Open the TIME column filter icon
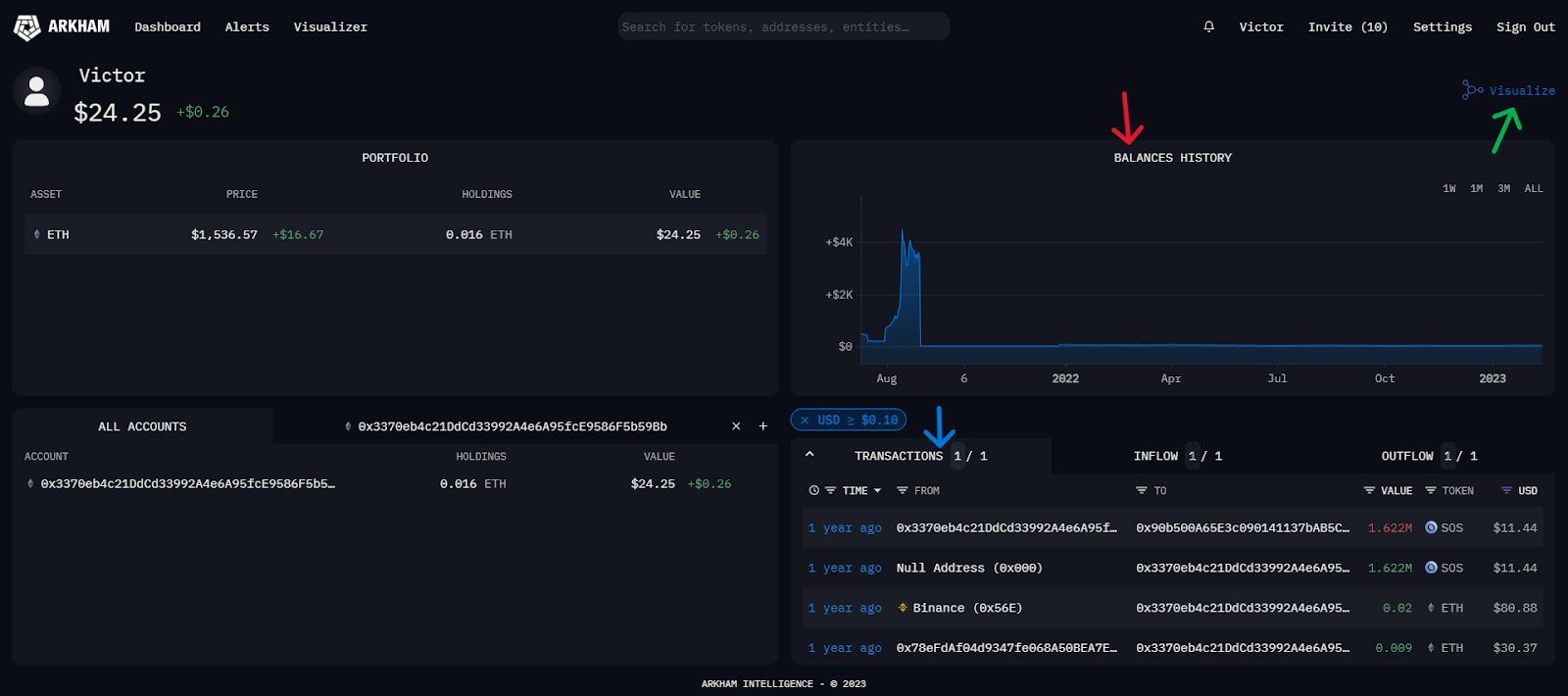1568x696 pixels. 830,490
